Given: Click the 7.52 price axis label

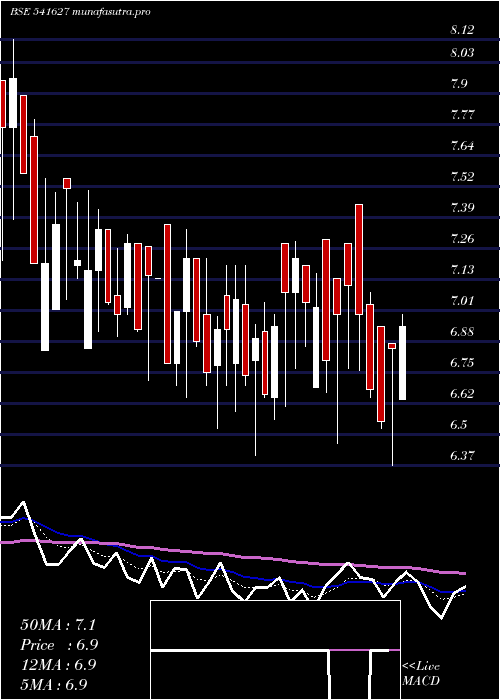Looking at the screenshot, I should point(462,176).
